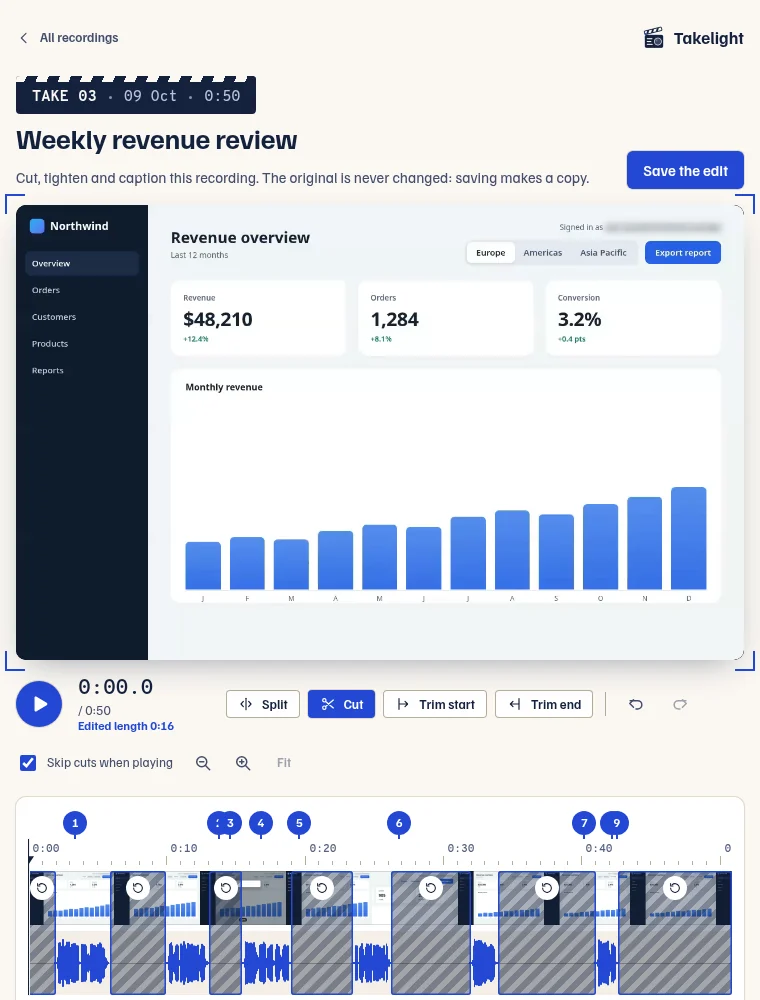The width and height of the screenshot is (760, 1000).
Task: Click the scissors Cut button
Action: click(x=341, y=704)
